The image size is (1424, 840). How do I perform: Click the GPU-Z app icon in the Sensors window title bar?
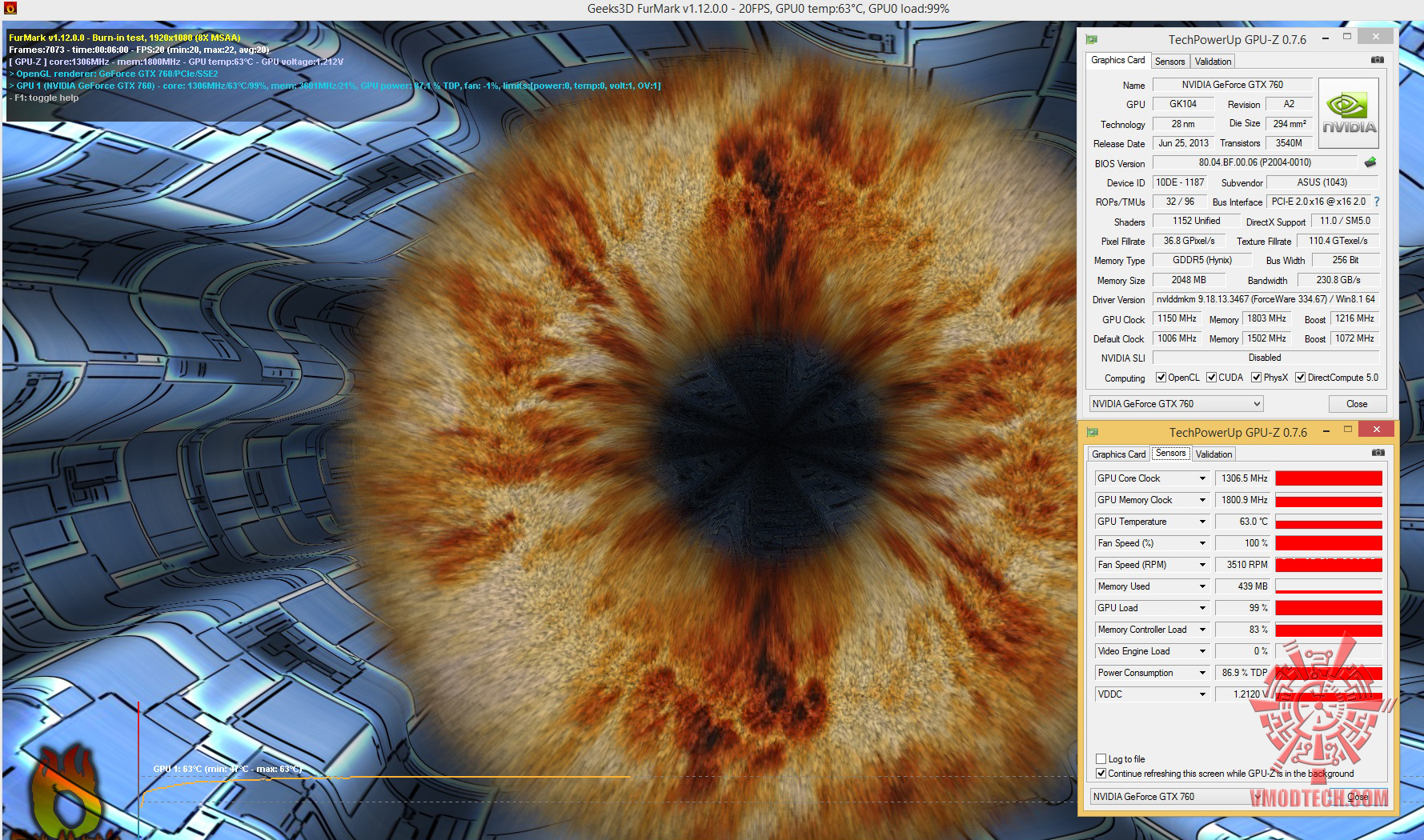point(1093,432)
